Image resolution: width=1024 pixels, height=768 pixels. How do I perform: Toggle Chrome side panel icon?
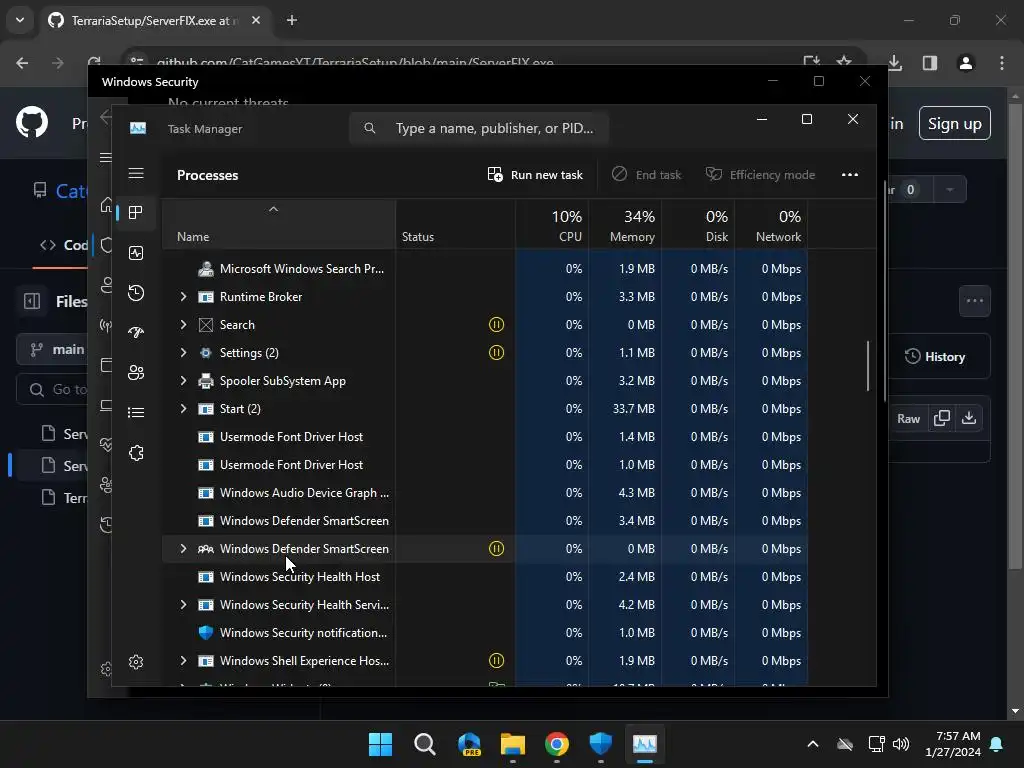click(x=930, y=63)
